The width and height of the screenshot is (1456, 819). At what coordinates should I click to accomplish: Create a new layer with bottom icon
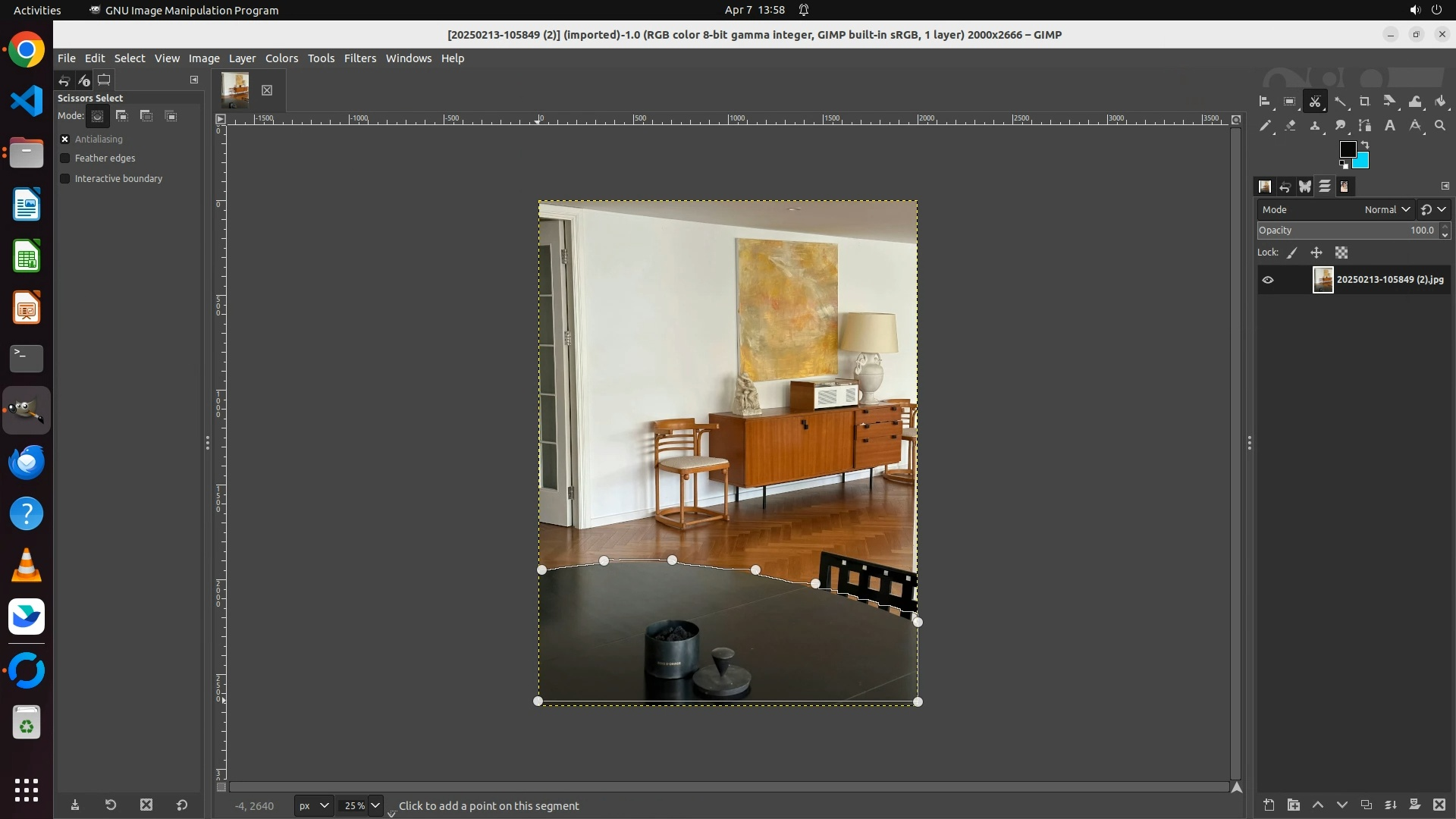point(1269,805)
